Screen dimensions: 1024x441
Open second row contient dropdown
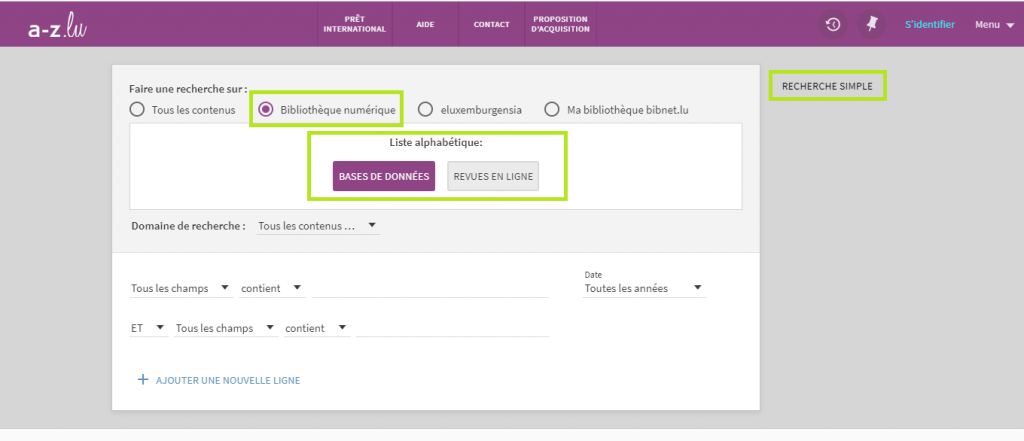(317, 329)
